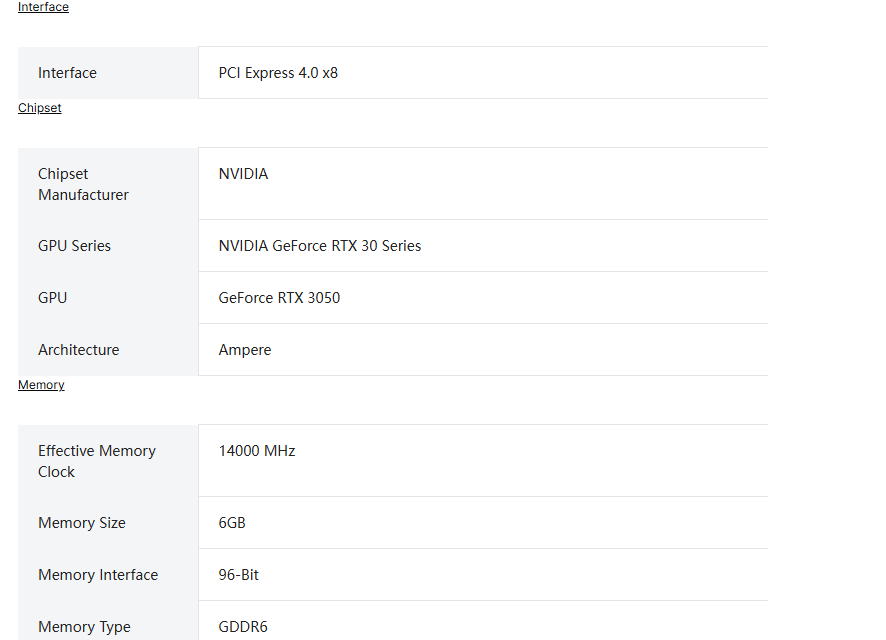Select NVIDIA GeForce RTX 30 Series value

(320, 246)
